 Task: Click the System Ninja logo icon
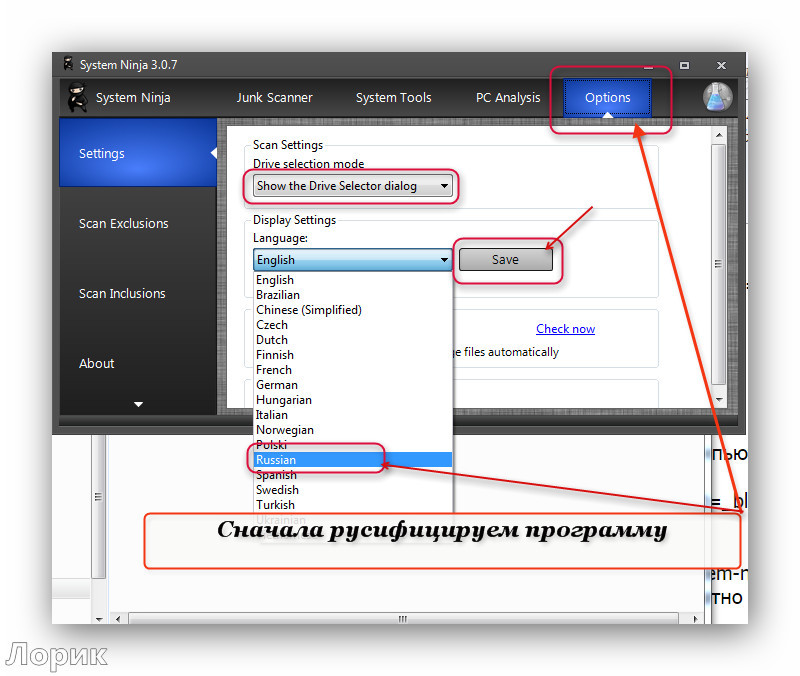[78, 97]
